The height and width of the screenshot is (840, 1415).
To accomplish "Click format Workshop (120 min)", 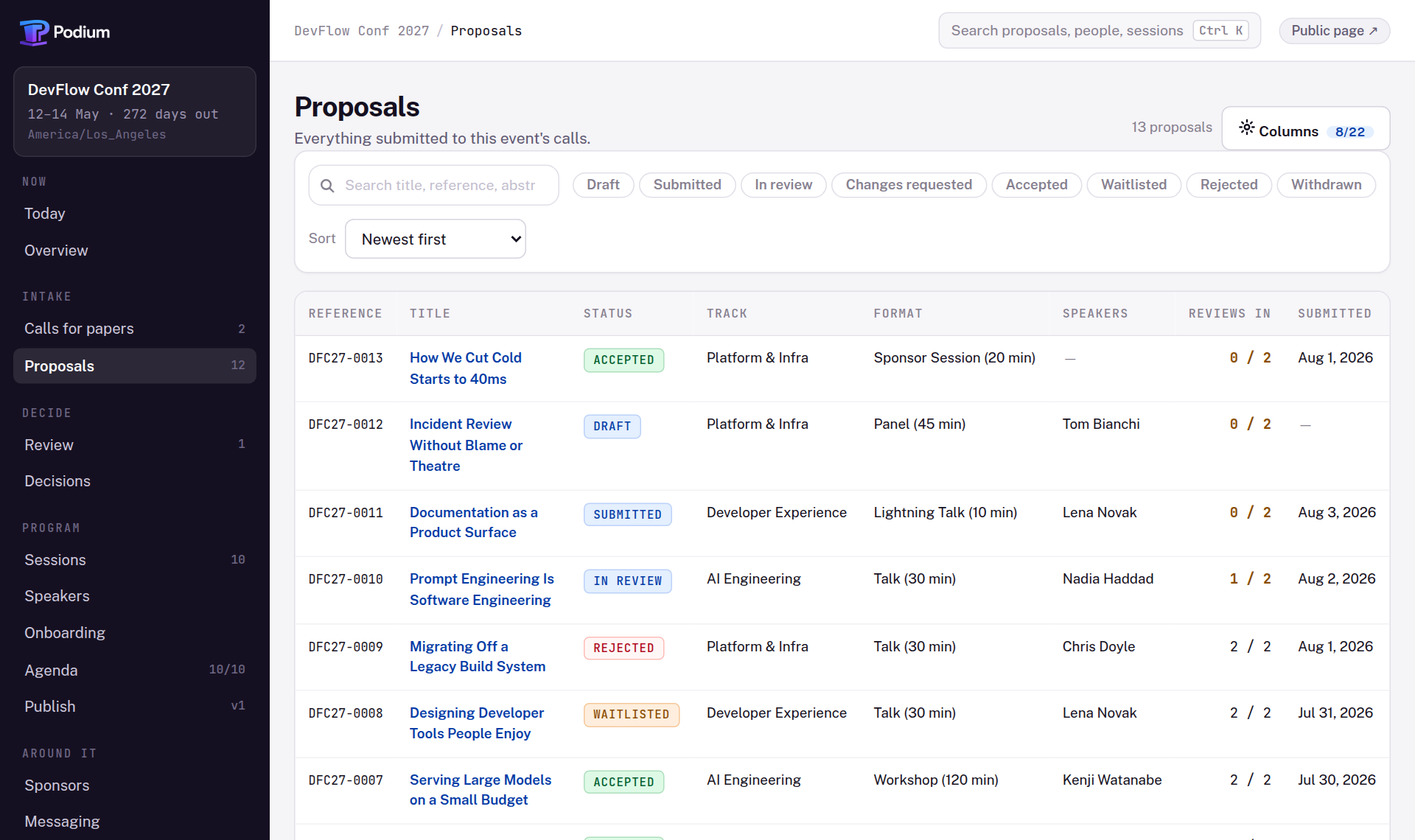I will tap(936, 780).
